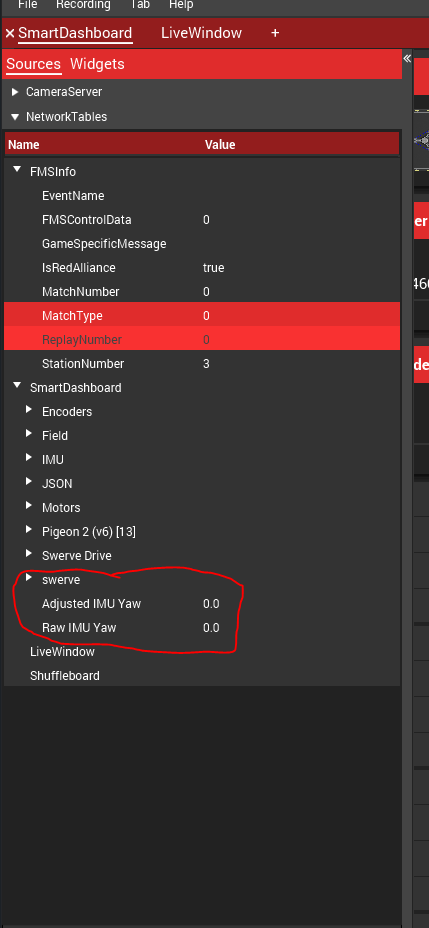Add a new tab with plus icon
Screen dimensions: 429x928
(x=275, y=33)
